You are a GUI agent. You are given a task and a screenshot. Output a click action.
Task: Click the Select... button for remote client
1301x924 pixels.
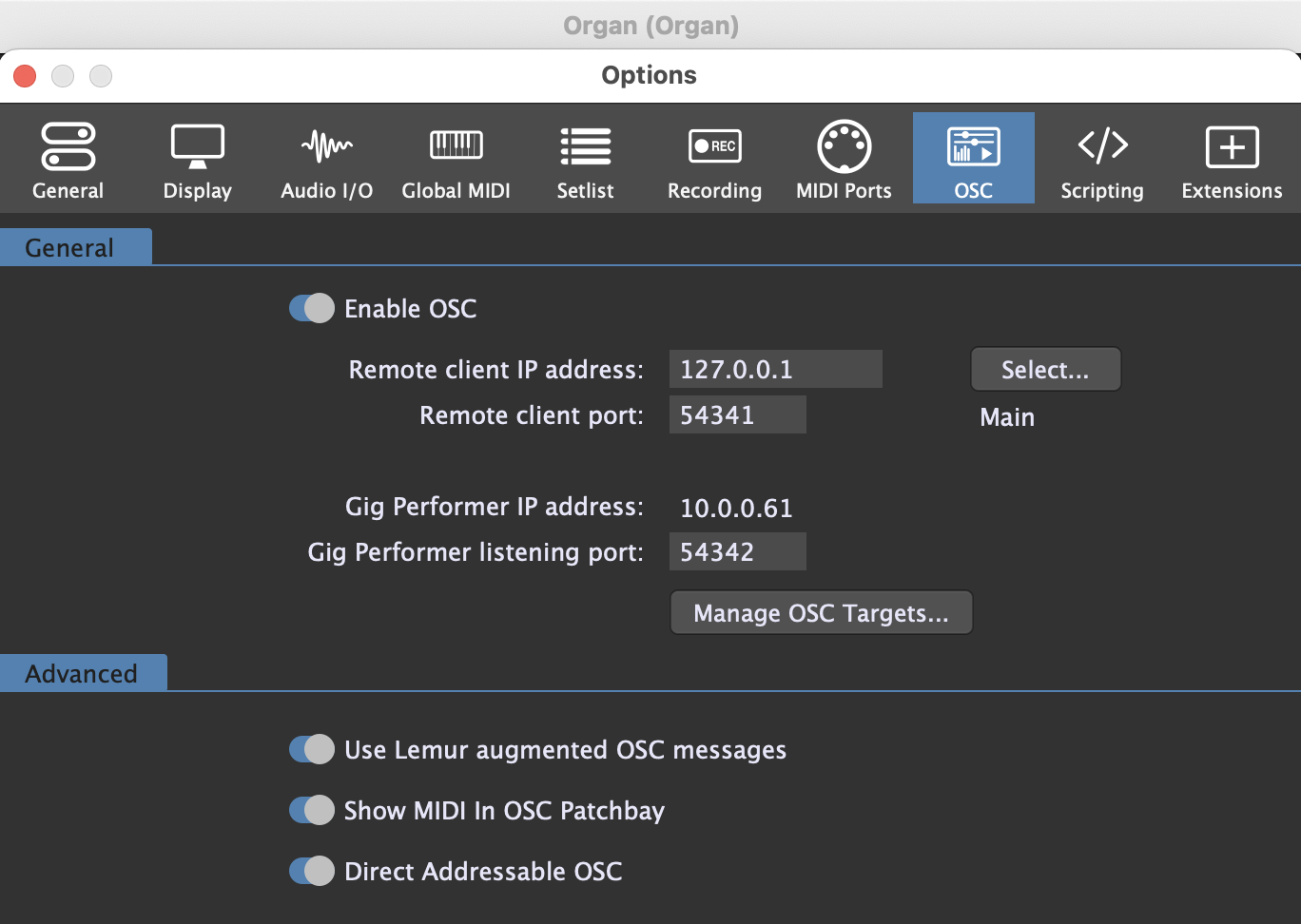pos(1045,369)
